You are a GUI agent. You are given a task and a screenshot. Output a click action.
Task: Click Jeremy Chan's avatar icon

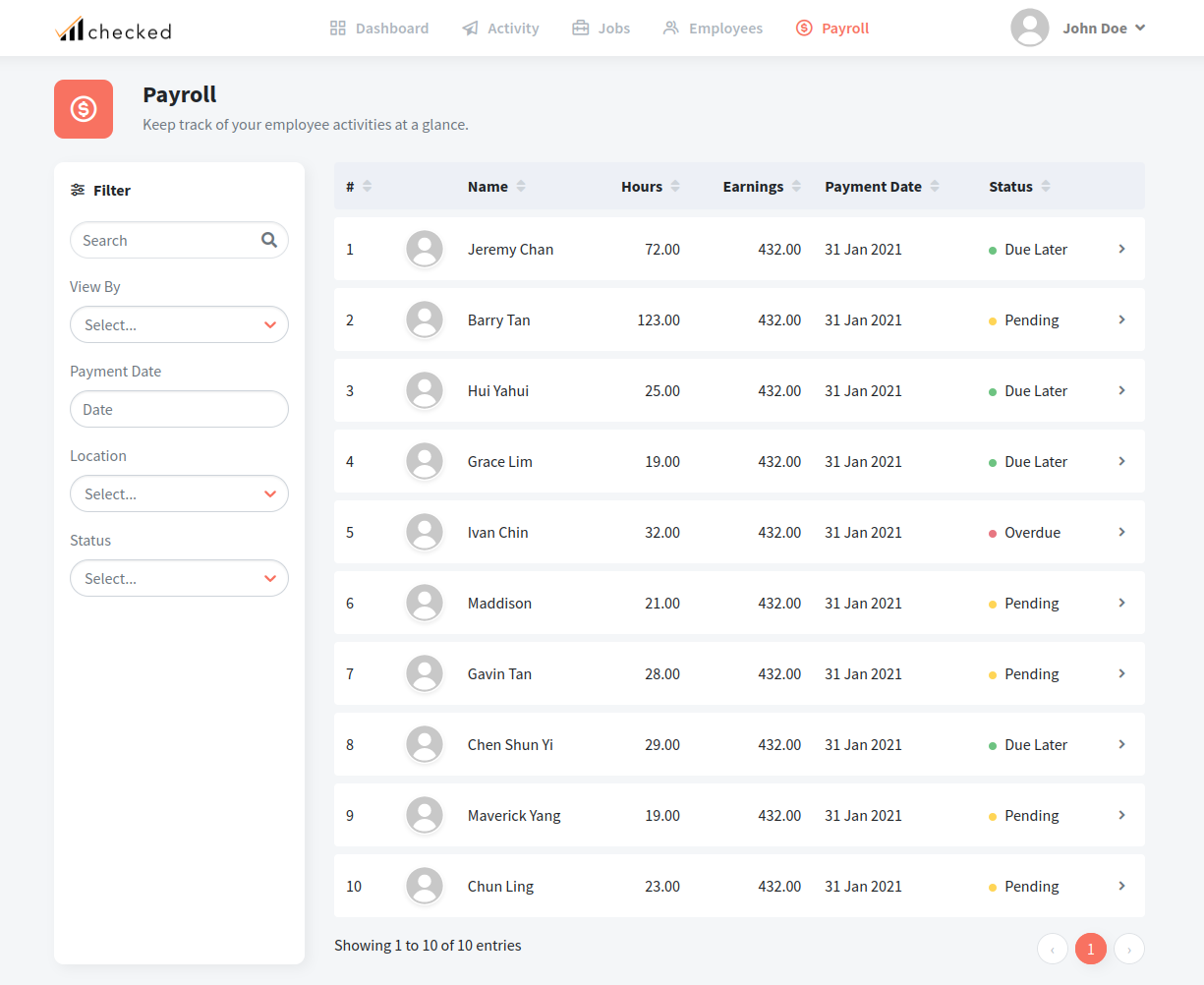425,250
